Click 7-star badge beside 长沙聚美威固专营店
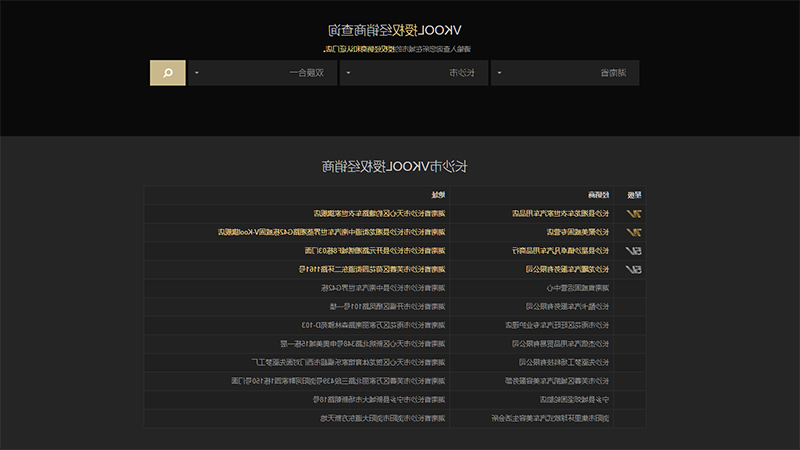Image resolution: width=800 pixels, height=450 pixels. 634,232
